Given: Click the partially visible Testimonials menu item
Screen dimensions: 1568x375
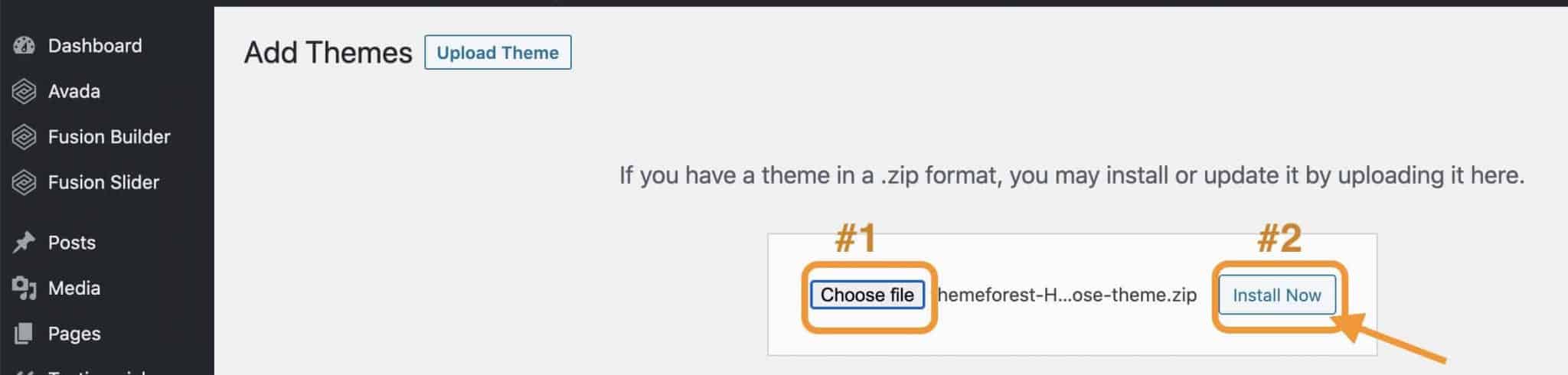Looking at the screenshot, I should (96, 371).
